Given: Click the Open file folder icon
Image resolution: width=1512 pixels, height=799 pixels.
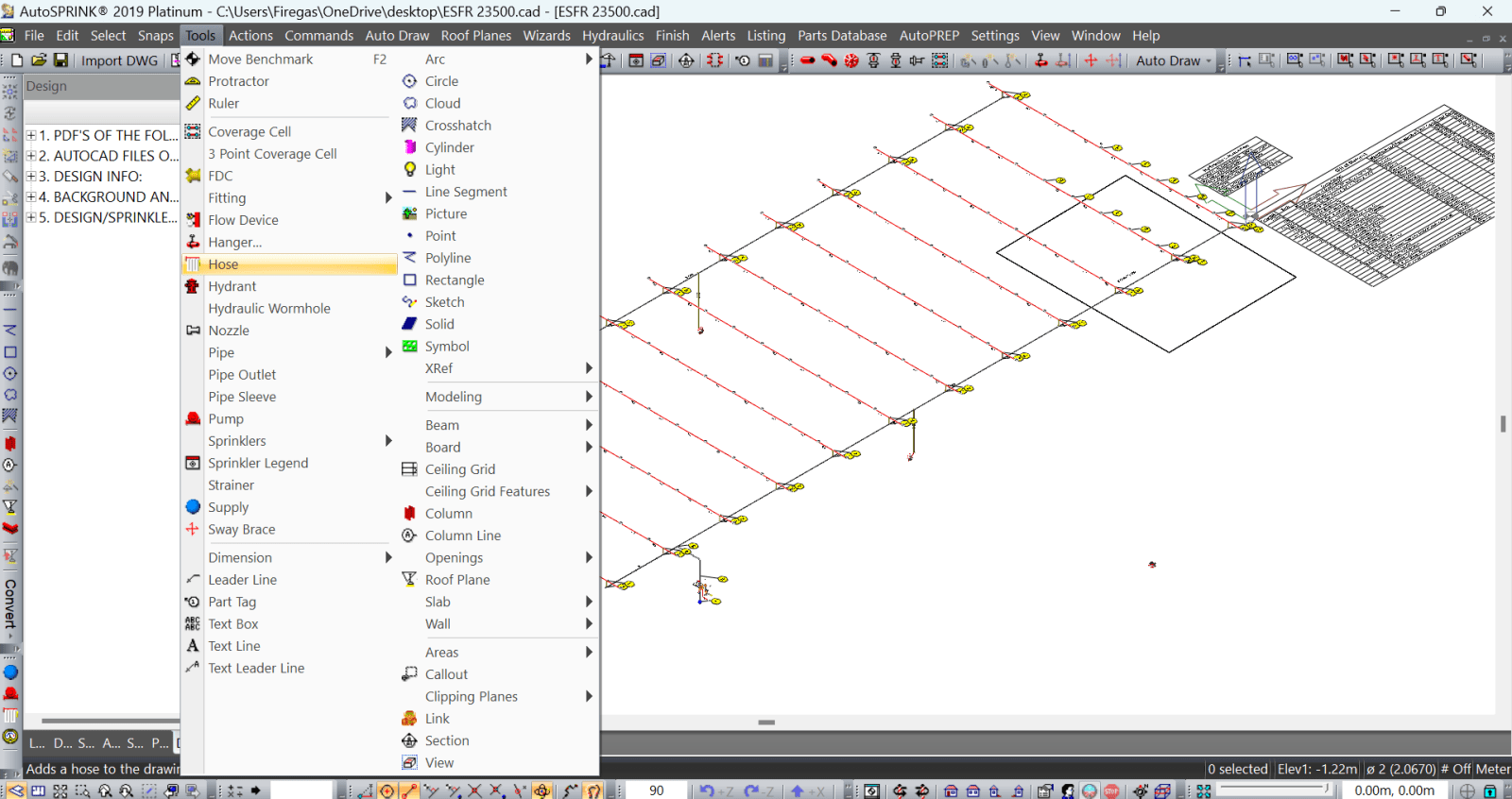Looking at the screenshot, I should click(39, 59).
